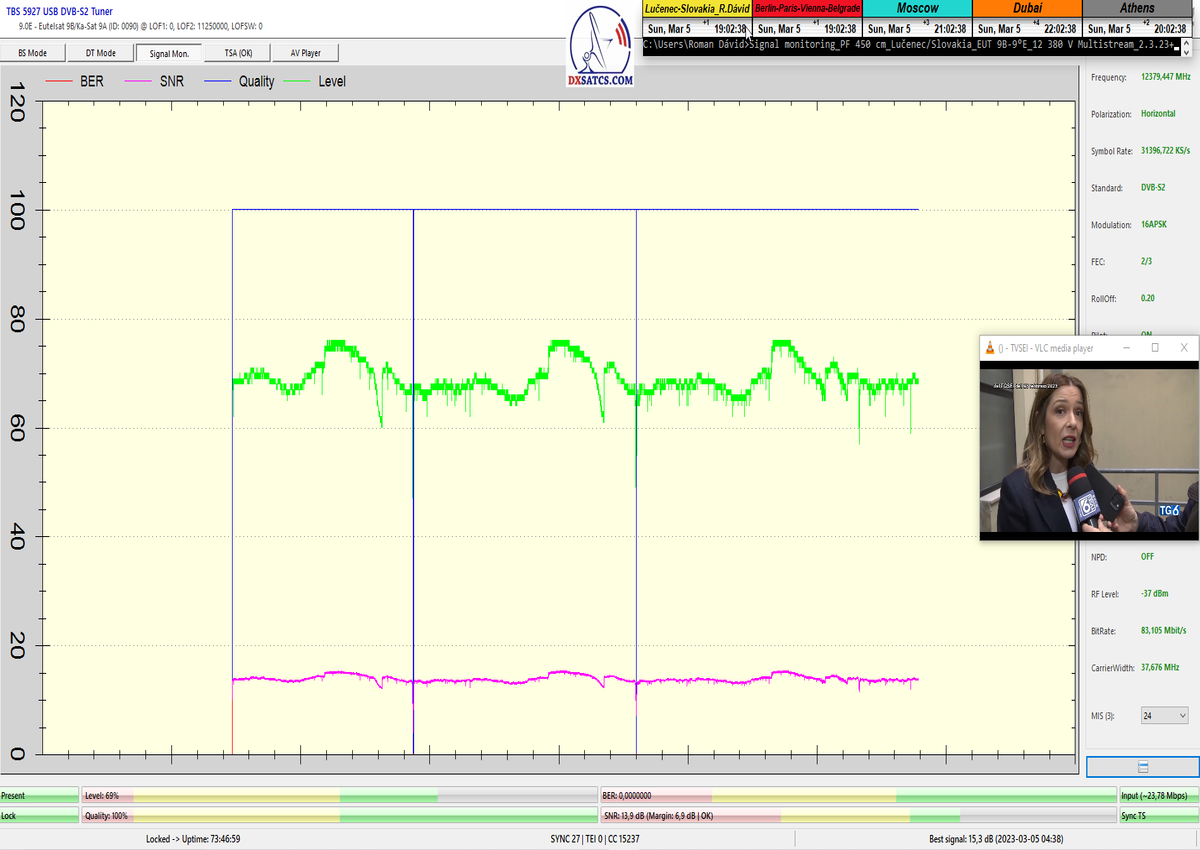The image size is (1200, 850).
Task: Open the MIS stream dropdown
Action: (x=1167, y=715)
